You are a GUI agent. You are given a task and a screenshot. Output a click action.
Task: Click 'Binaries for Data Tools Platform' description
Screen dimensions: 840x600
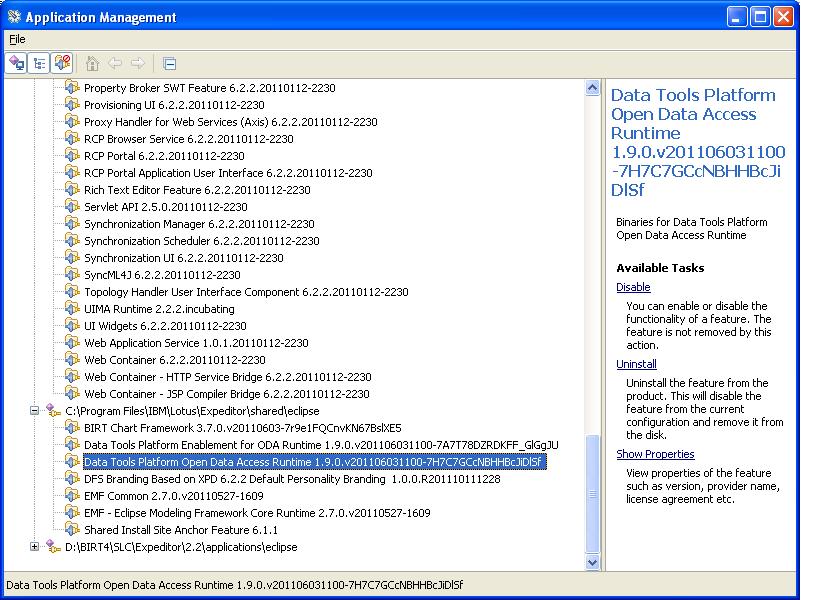pos(692,229)
